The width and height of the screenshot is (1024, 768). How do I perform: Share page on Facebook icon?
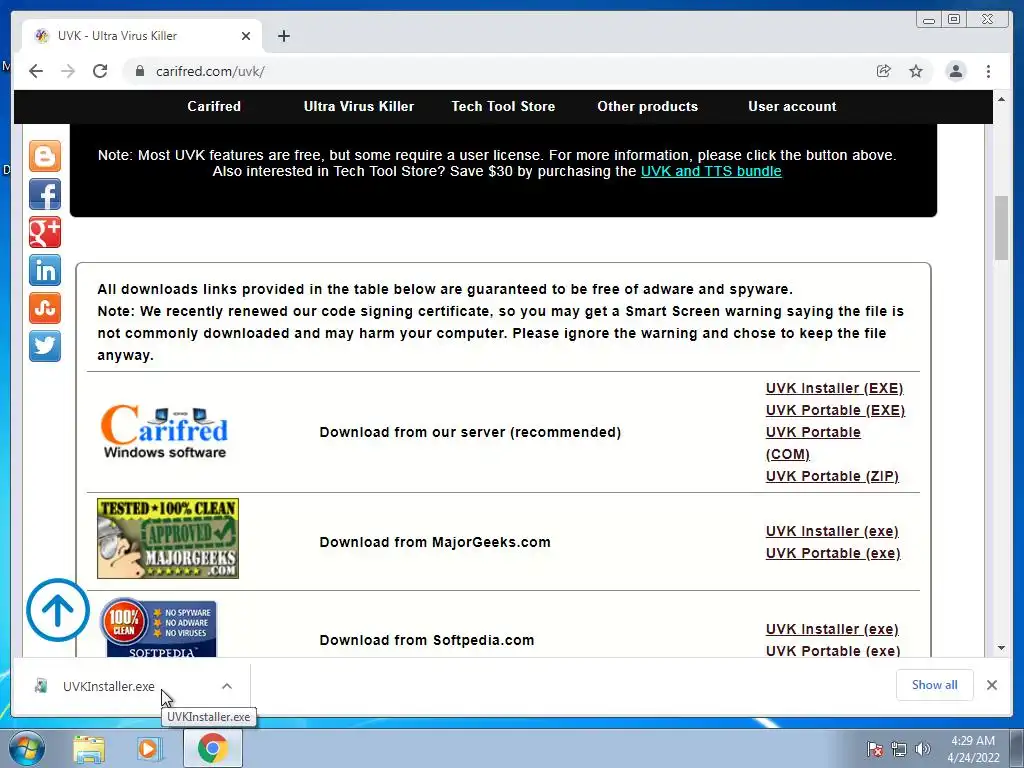point(45,194)
